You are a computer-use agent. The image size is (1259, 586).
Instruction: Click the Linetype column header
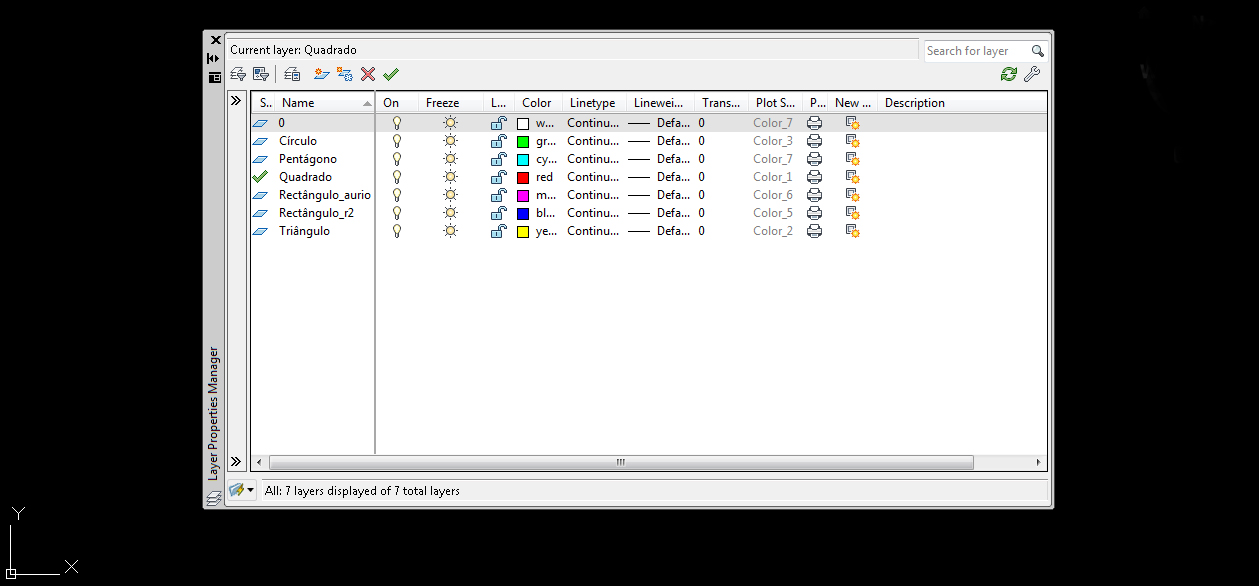coord(594,103)
